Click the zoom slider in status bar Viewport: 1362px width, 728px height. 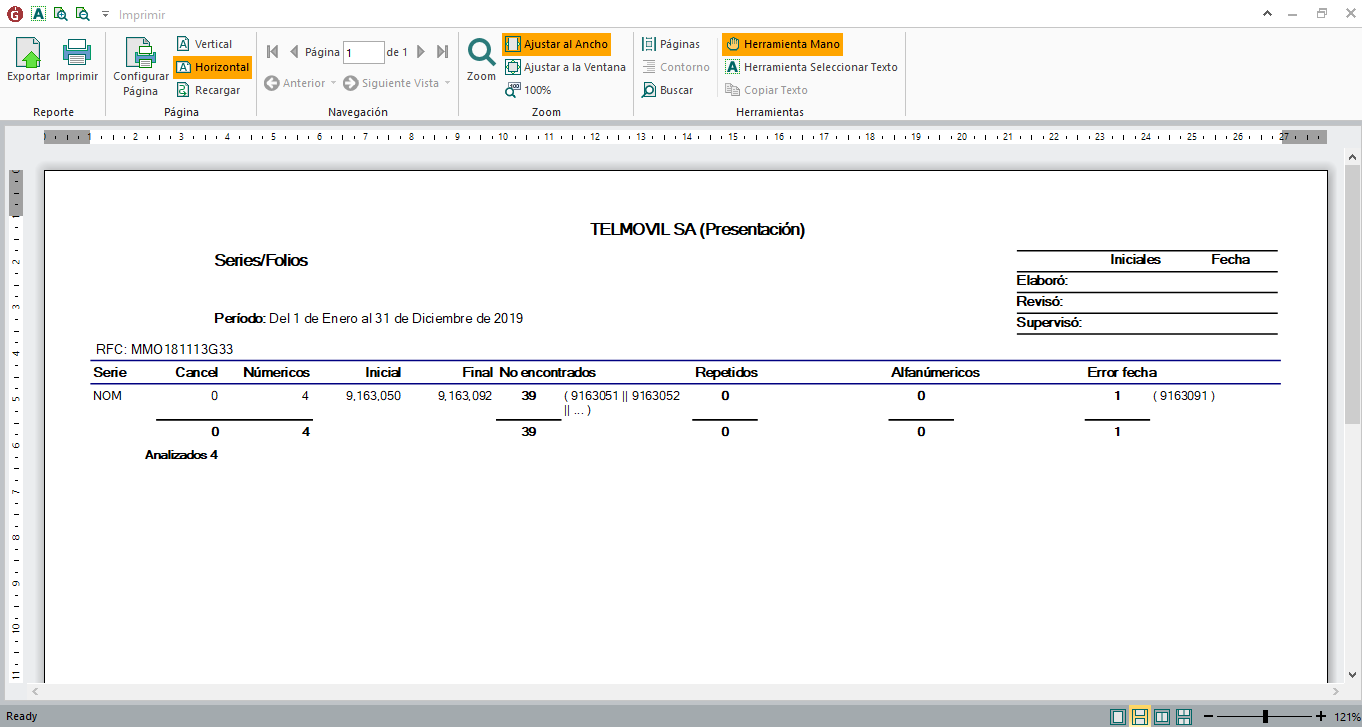pos(1265,716)
